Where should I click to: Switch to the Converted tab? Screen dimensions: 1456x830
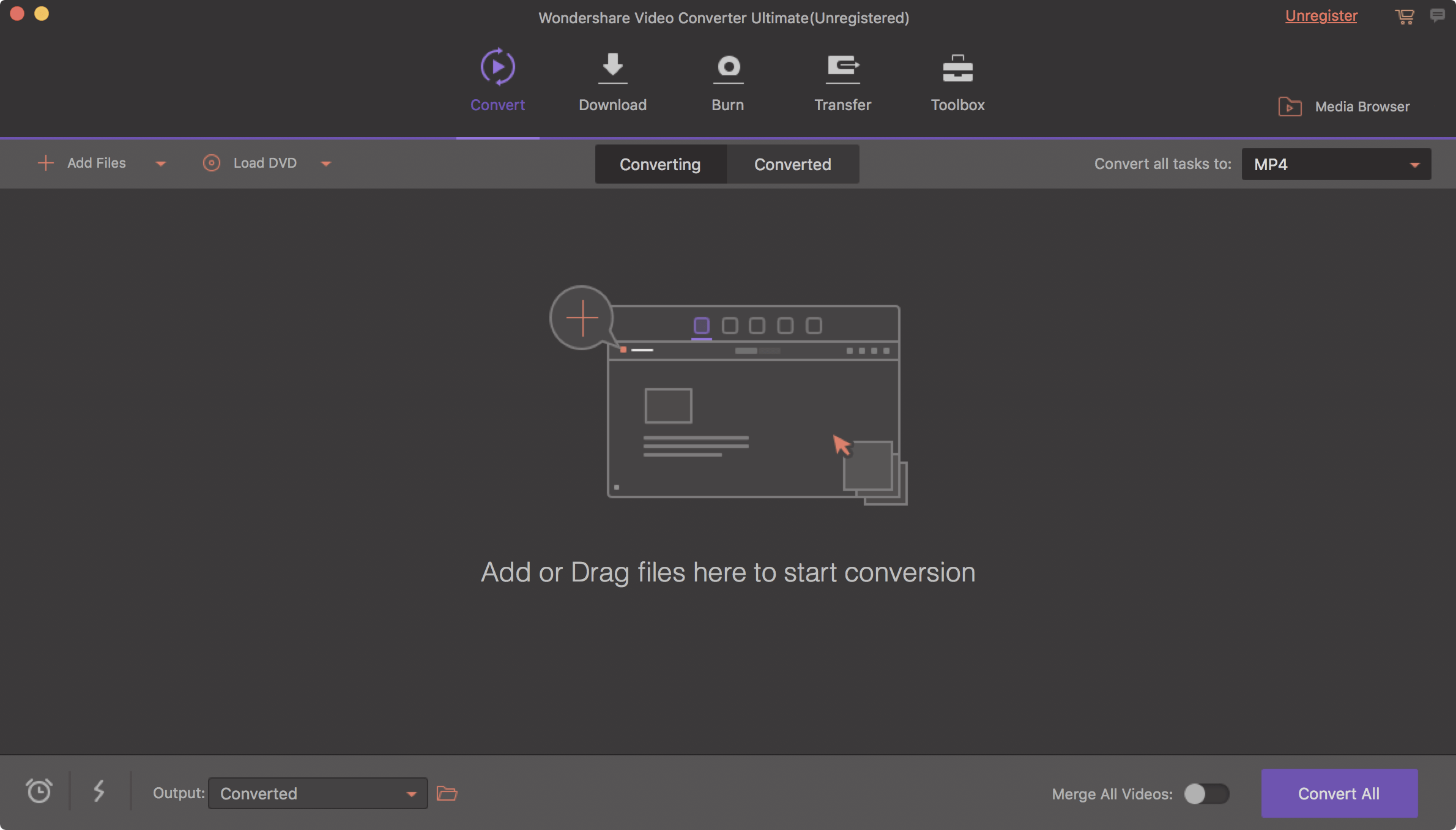(792, 164)
